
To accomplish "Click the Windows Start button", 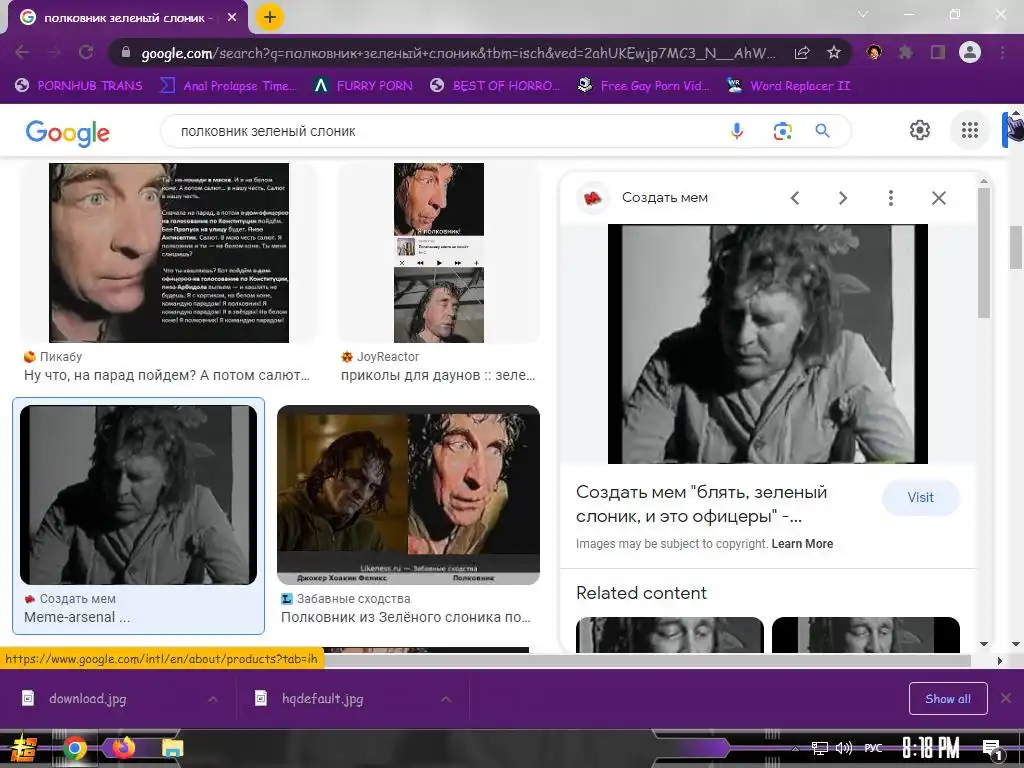I will pyautogui.click(x=24, y=748).
